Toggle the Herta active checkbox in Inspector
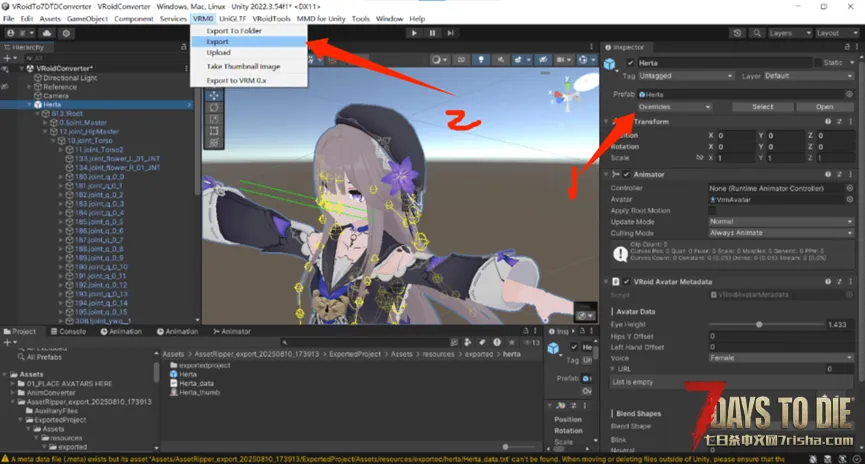 click(630, 63)
